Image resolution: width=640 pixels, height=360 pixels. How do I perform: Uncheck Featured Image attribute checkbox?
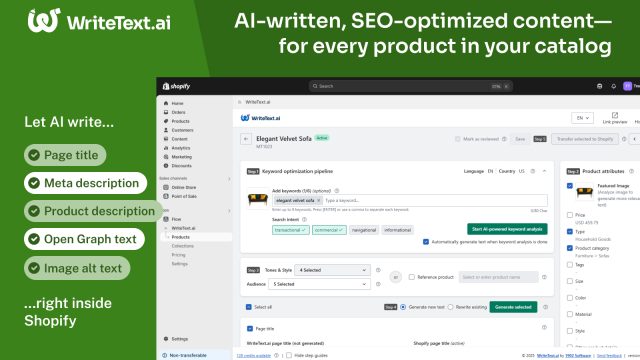(570, 186)
